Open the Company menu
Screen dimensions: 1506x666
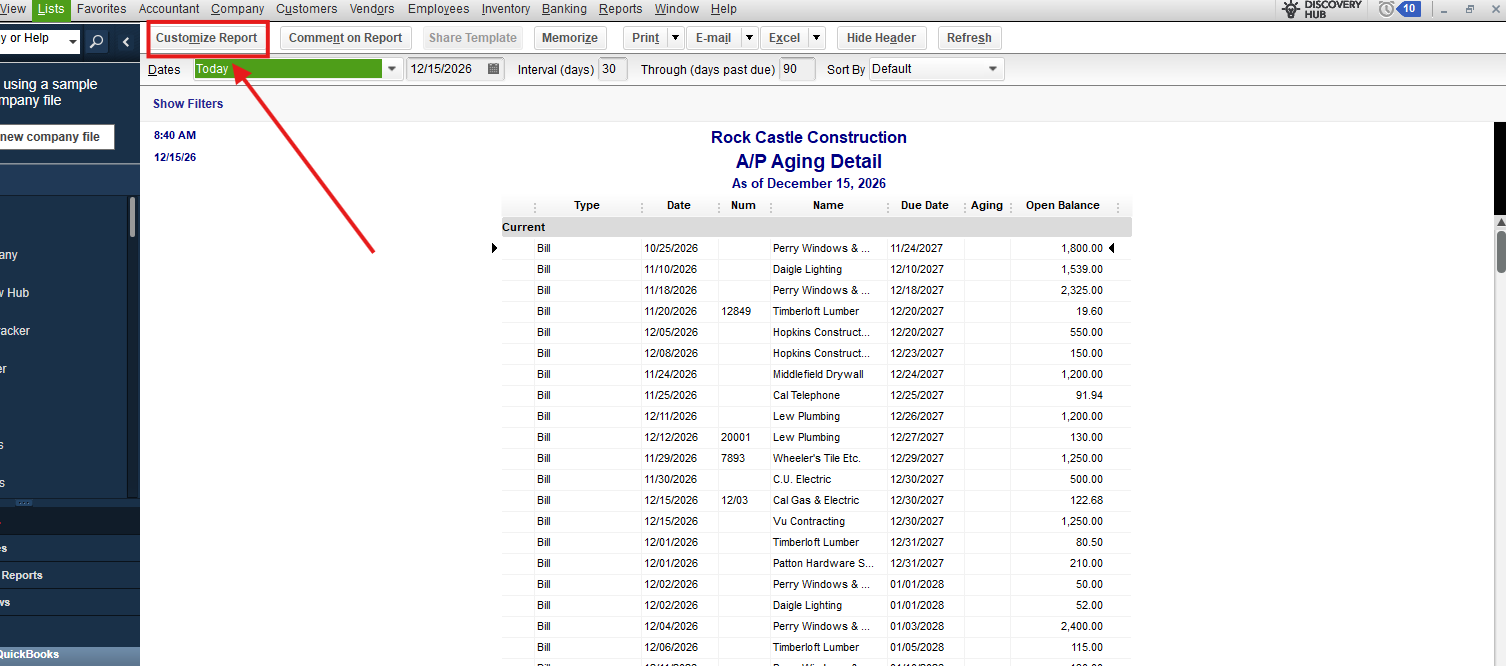click(238, 9)
